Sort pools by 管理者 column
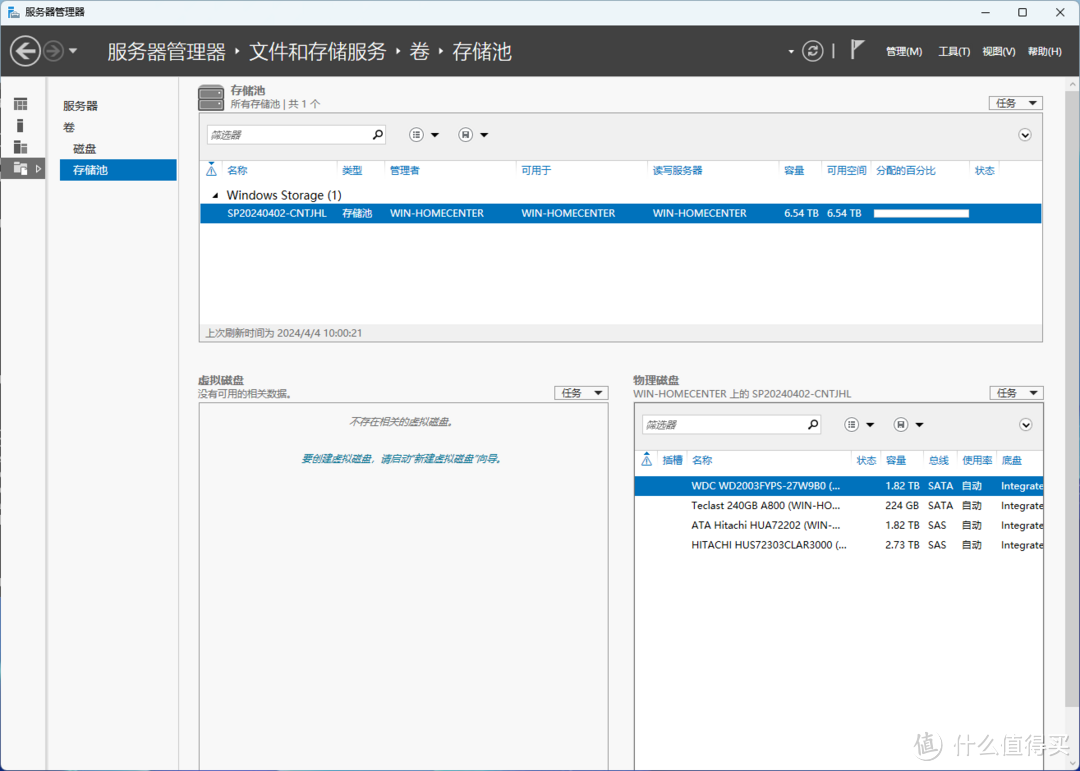 tap(404, 170)
